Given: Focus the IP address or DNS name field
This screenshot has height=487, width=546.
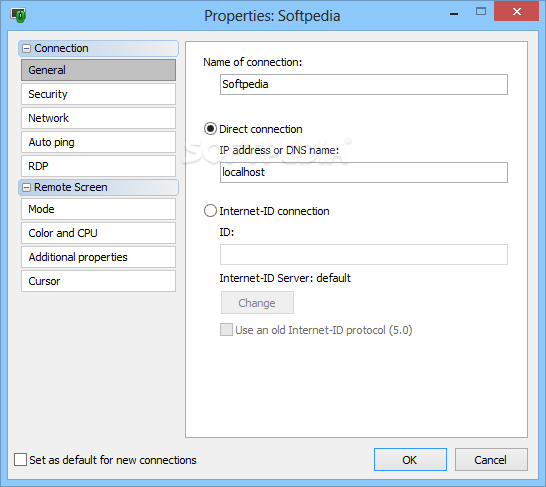Looking at the screenshot, I should [x=364, y=172].
